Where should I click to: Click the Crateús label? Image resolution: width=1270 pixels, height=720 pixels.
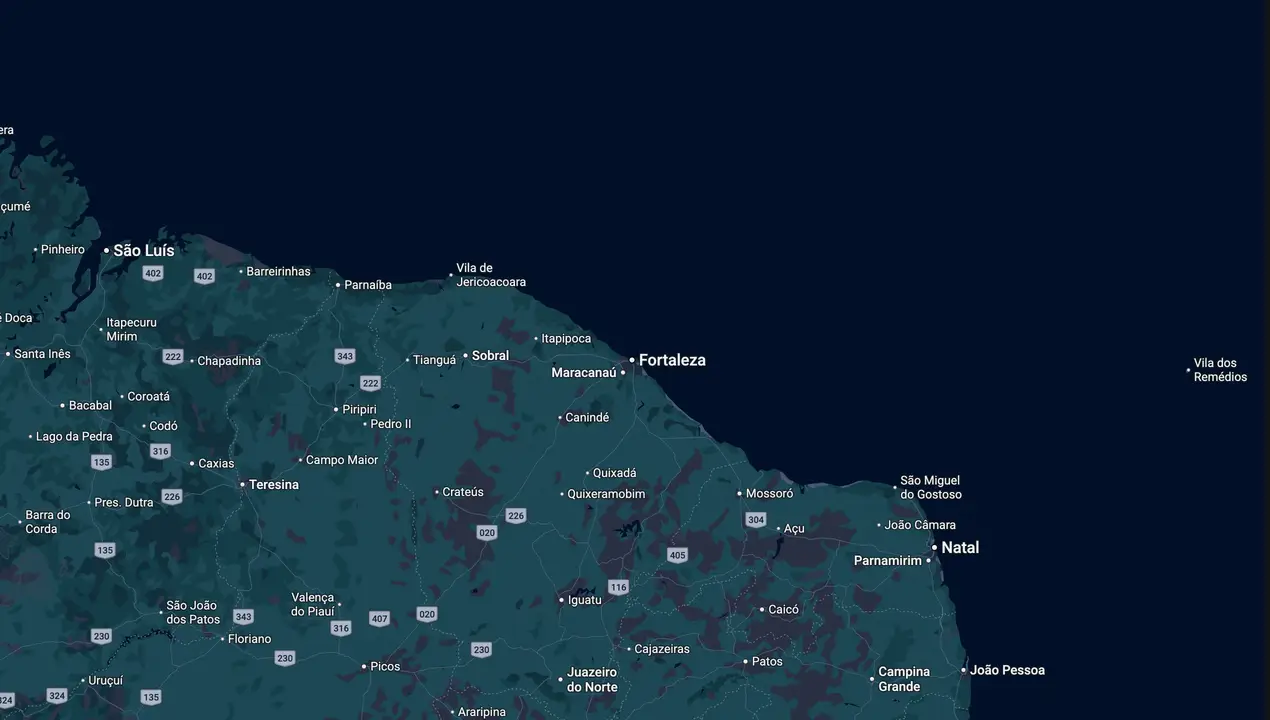[x=462, y=492]
